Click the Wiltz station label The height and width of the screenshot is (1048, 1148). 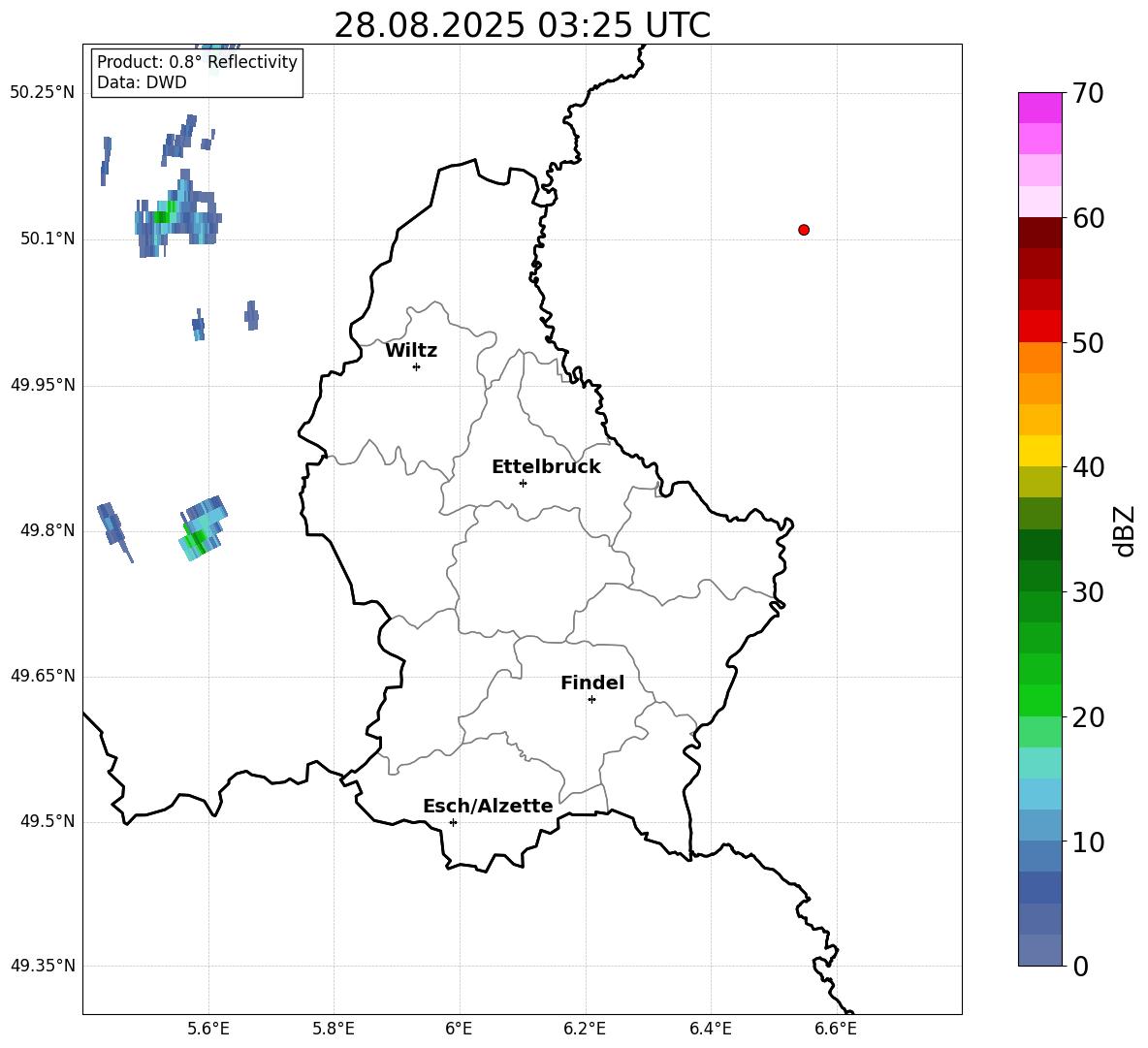(x=411, y=351)
